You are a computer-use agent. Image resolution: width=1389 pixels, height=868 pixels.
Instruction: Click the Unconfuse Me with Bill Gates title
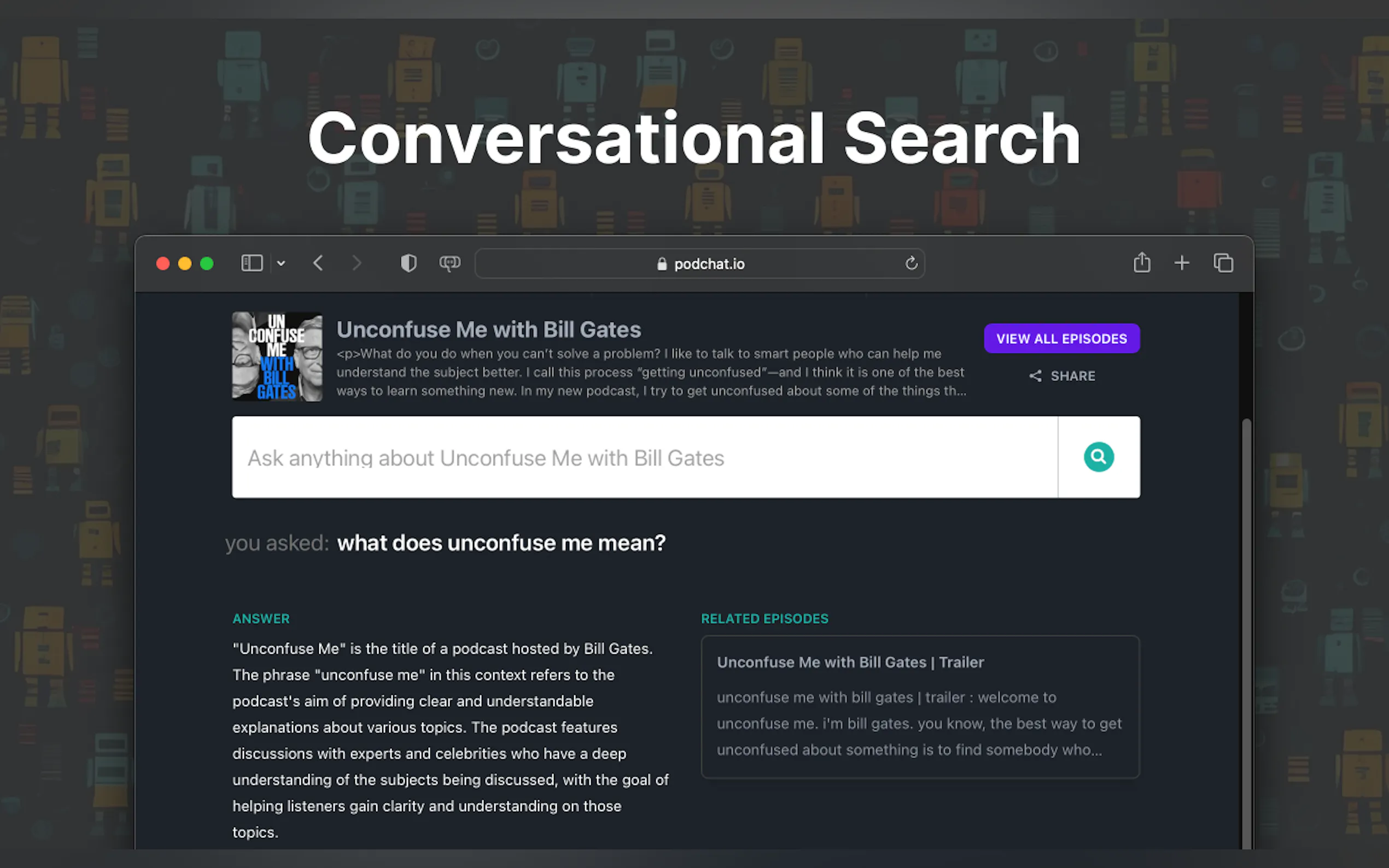[x=489, y=330]
